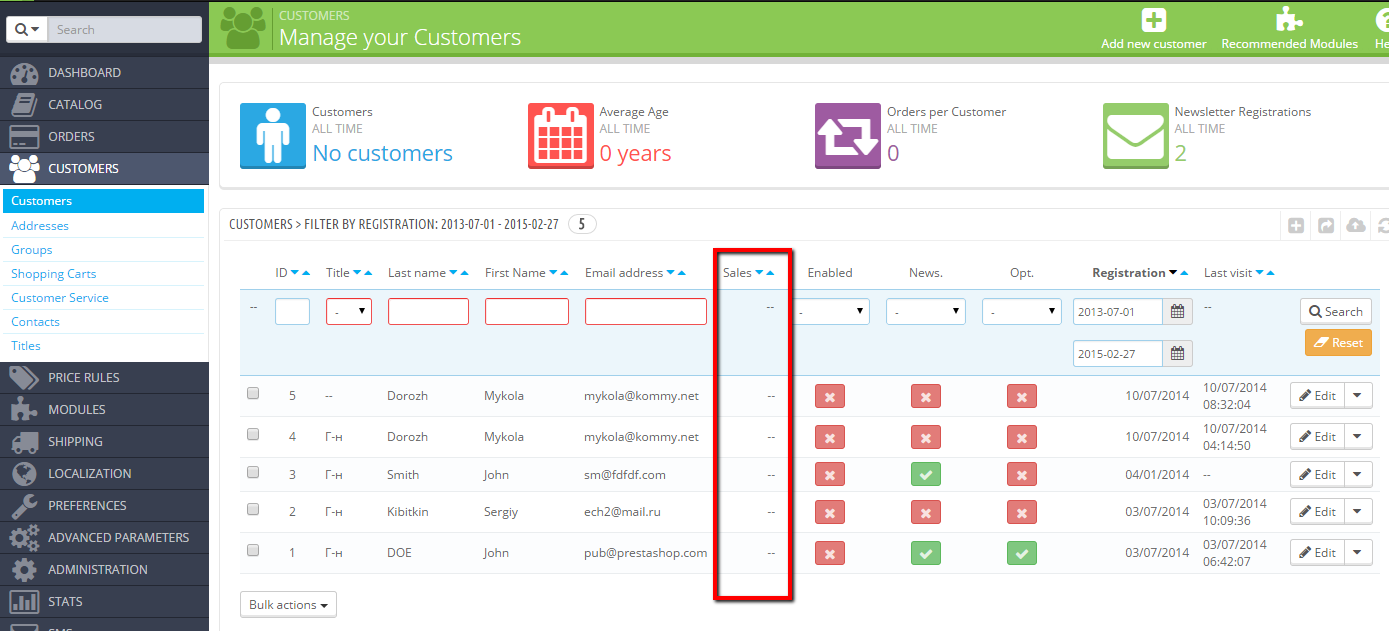Open the search type dropdown
This screenshot has height=631, width=1389.
pyautogui.click(x=27, y=30)
